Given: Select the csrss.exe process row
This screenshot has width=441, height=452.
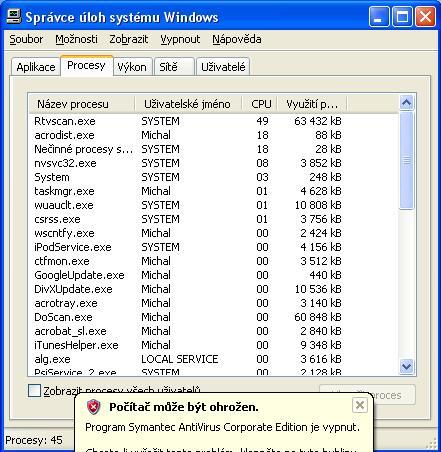Looking at the screenshot, I should 213,219.
